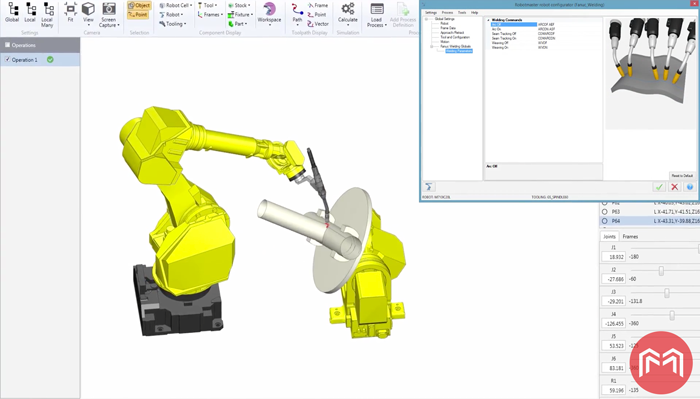The height and width of the screenshot is (399, 700).
Task: Toggle Object selection mode
Action: [x=139, y=5]
